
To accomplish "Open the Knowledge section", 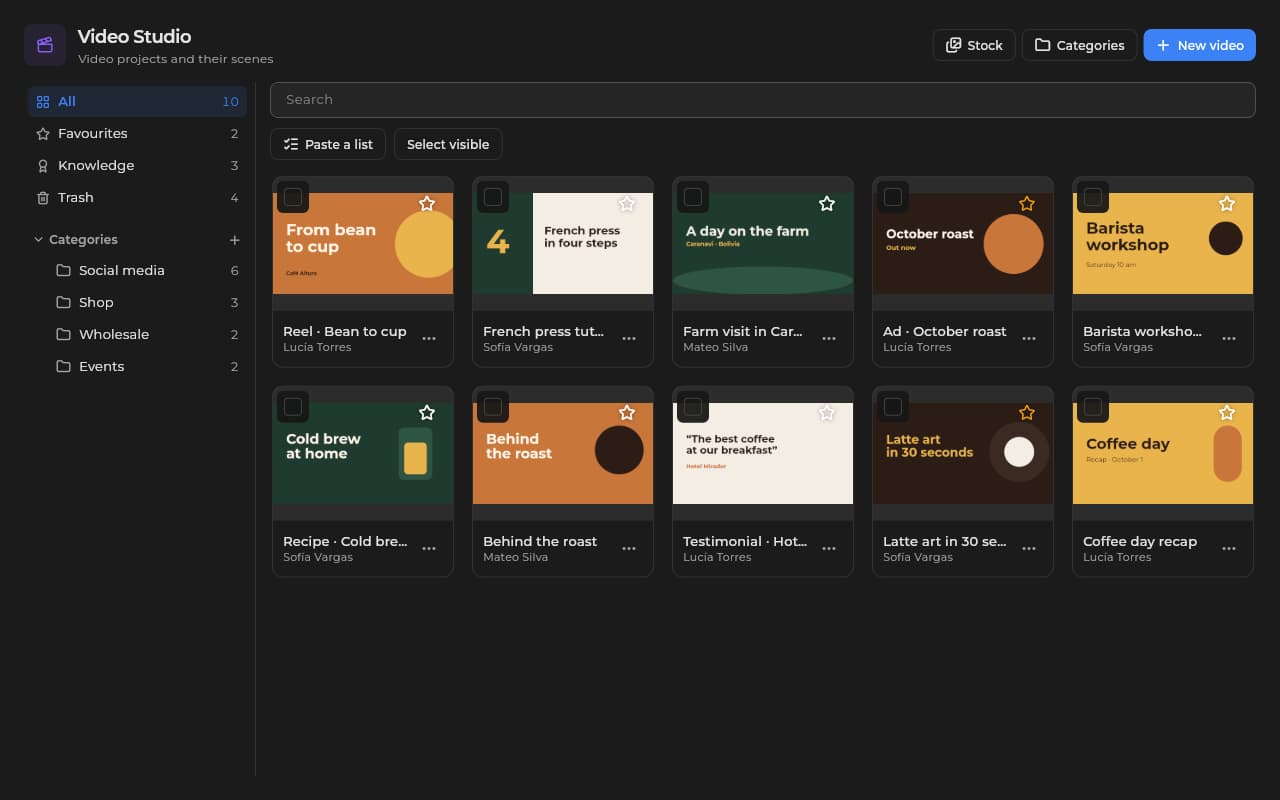I will pyautogui.click(x=137, y=165).
